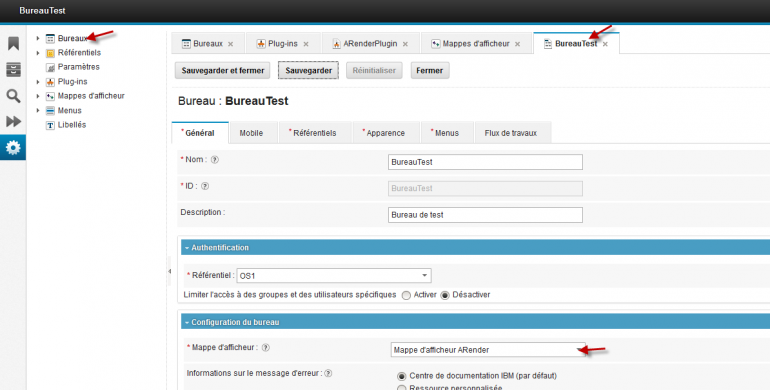
Task: Expand the Menus tree node arrow
Action: (38, 111)
